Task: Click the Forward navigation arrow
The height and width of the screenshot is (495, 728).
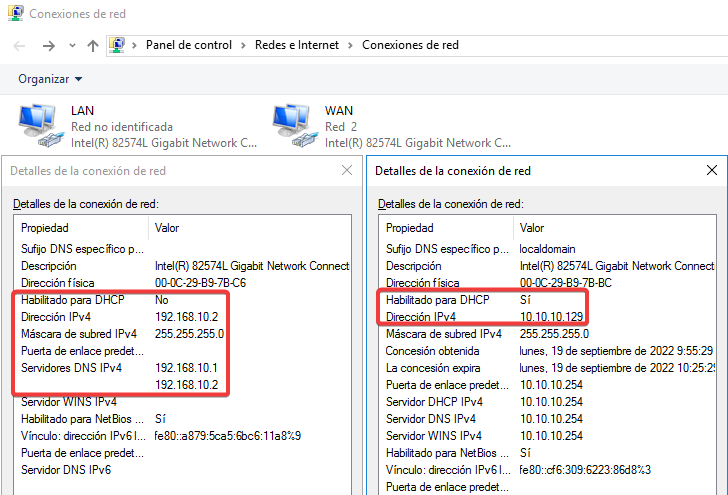Action: [47, 45]
